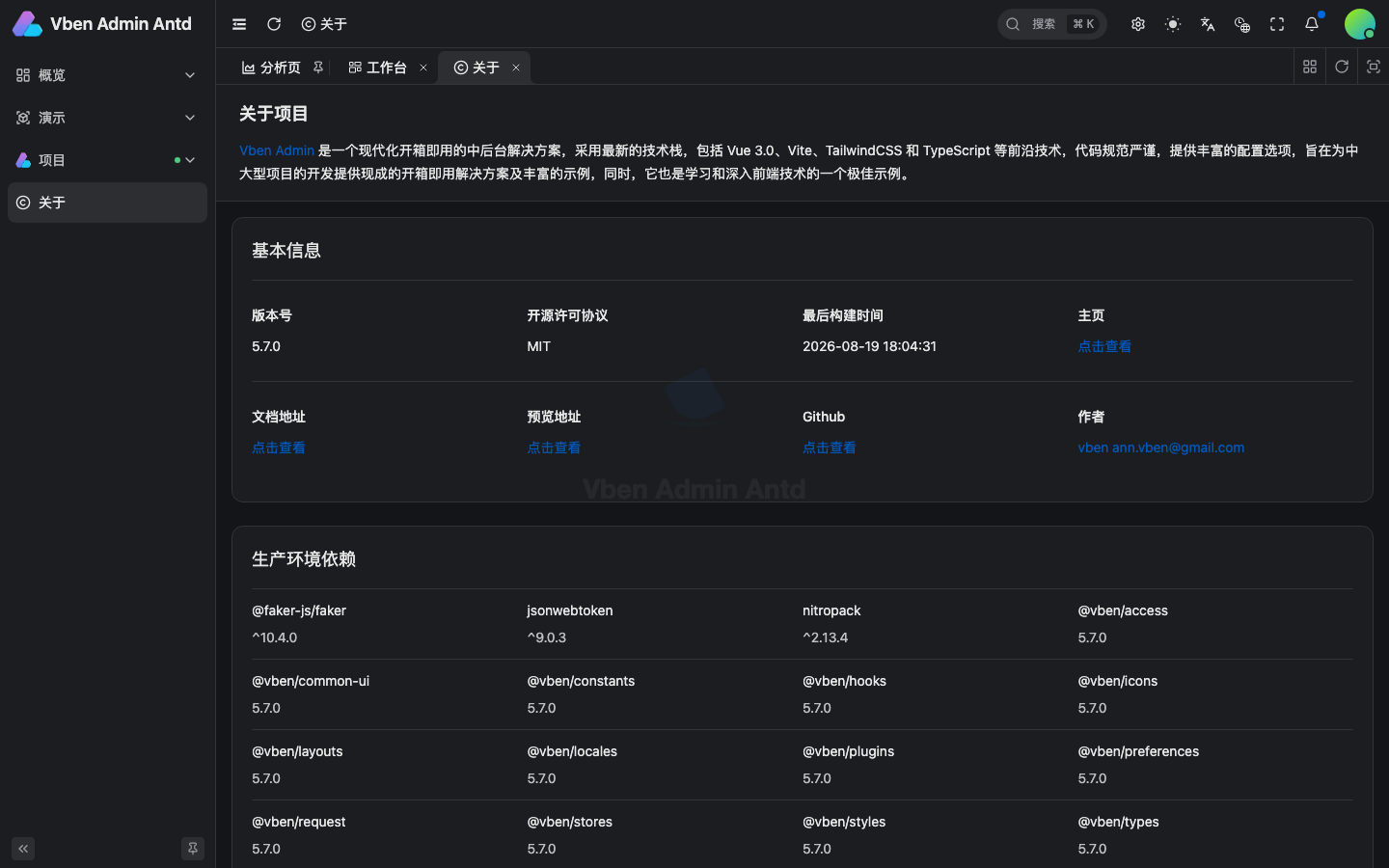Image resolution: width=1389 pixels, height=868 pixels.
Task: Pin toggle on 分析页 tab
Action: pos(318,68)
